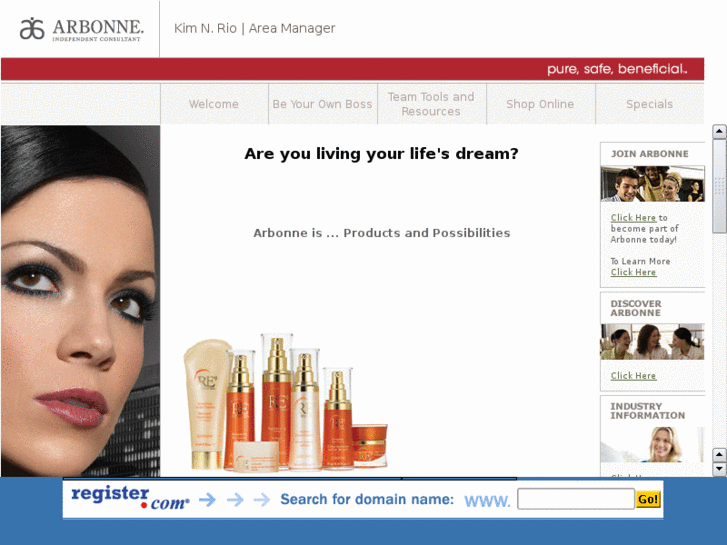Click the Industry Information blonde woman photo

point(652,444)
